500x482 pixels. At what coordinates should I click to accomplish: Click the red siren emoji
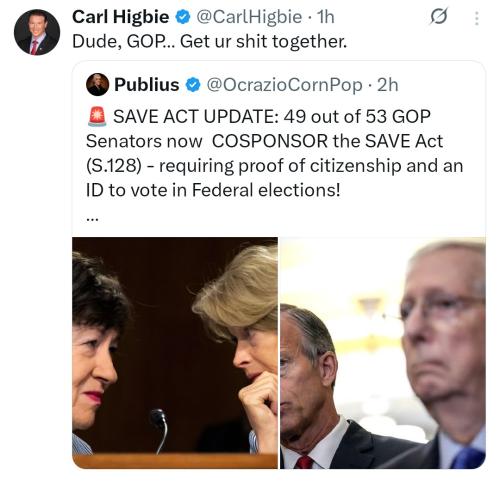97,117
